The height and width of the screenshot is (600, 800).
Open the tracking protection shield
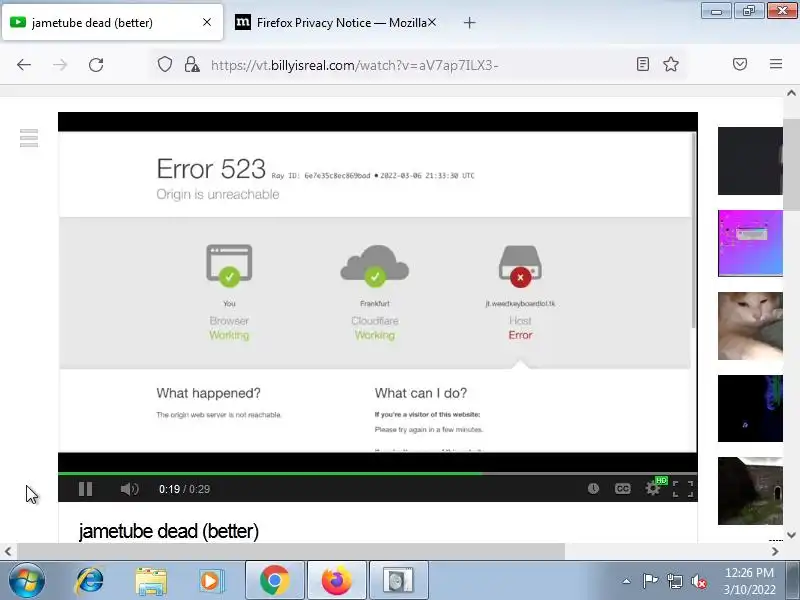point(164,65)
